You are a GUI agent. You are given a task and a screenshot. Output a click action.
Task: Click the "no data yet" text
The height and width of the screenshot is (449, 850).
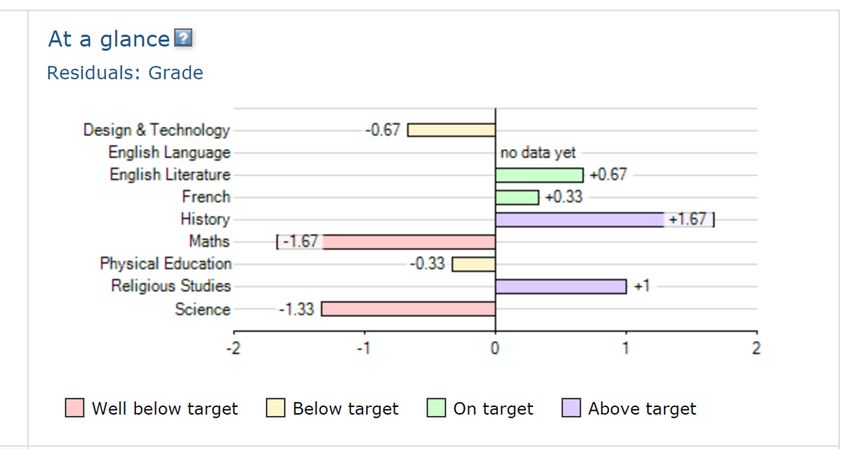(x=538, y=153)
